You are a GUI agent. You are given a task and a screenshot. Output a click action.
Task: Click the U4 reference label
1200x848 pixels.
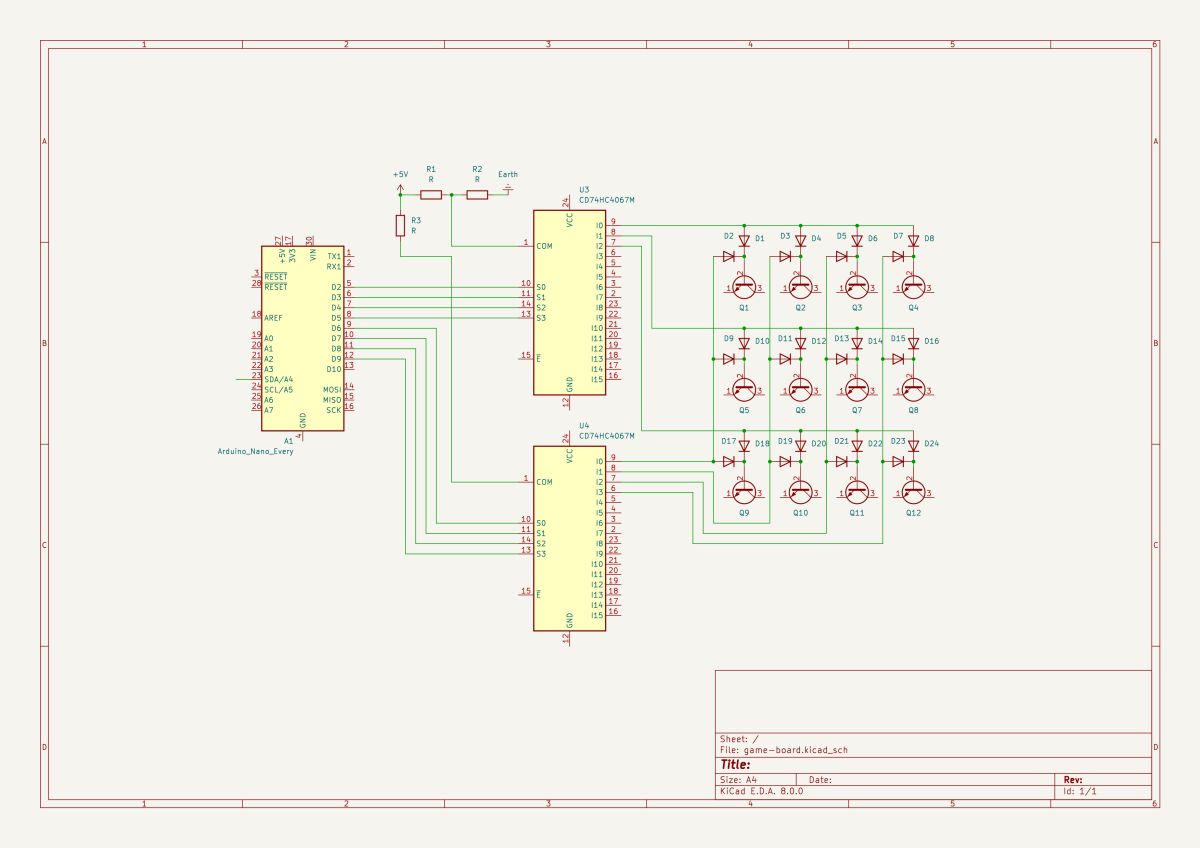pos(584,425)
